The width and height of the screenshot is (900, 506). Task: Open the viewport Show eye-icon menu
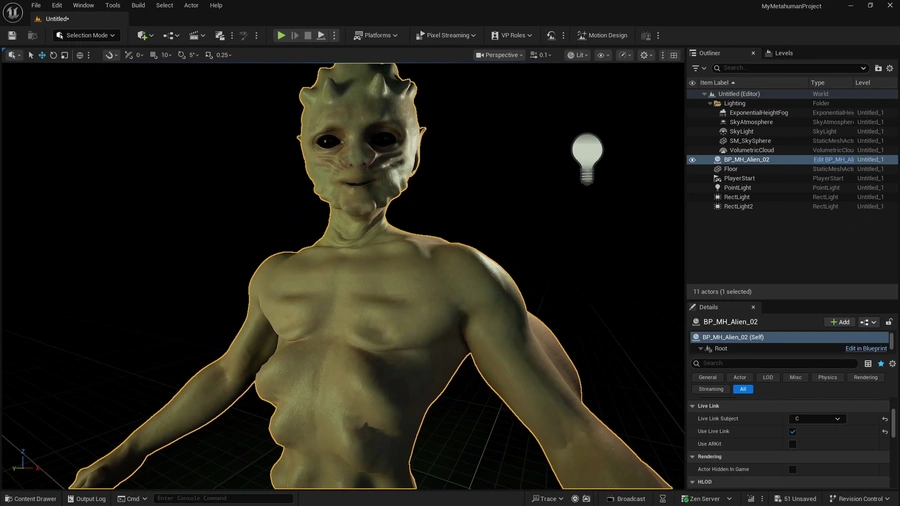point(603,55)
